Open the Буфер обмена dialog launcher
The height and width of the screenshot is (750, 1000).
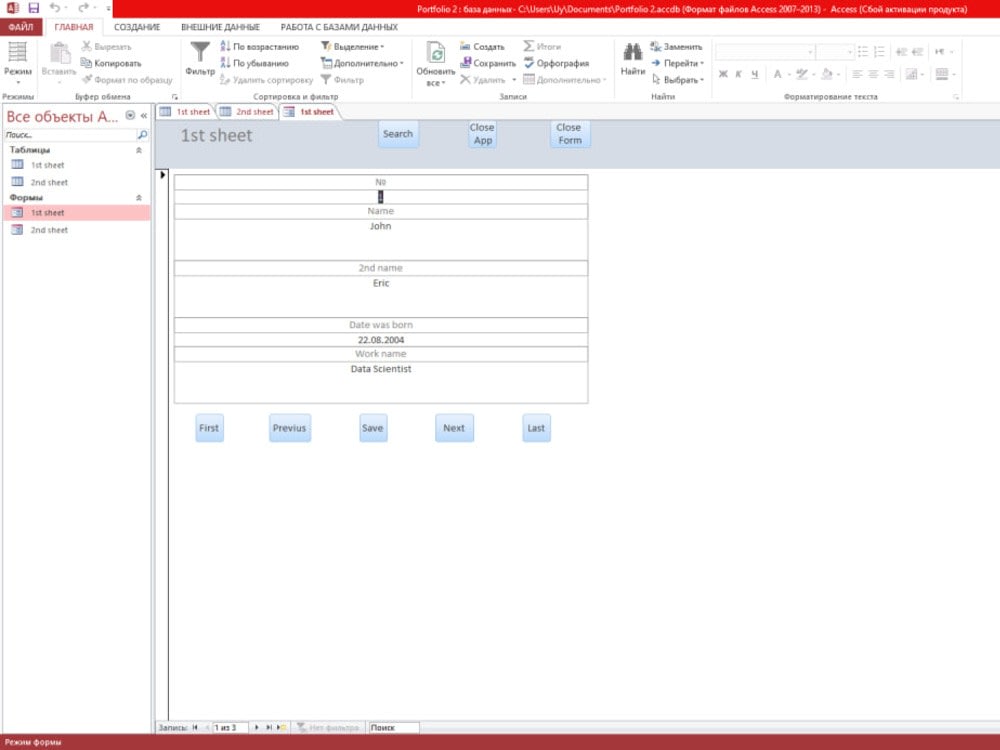click(175, 97)
